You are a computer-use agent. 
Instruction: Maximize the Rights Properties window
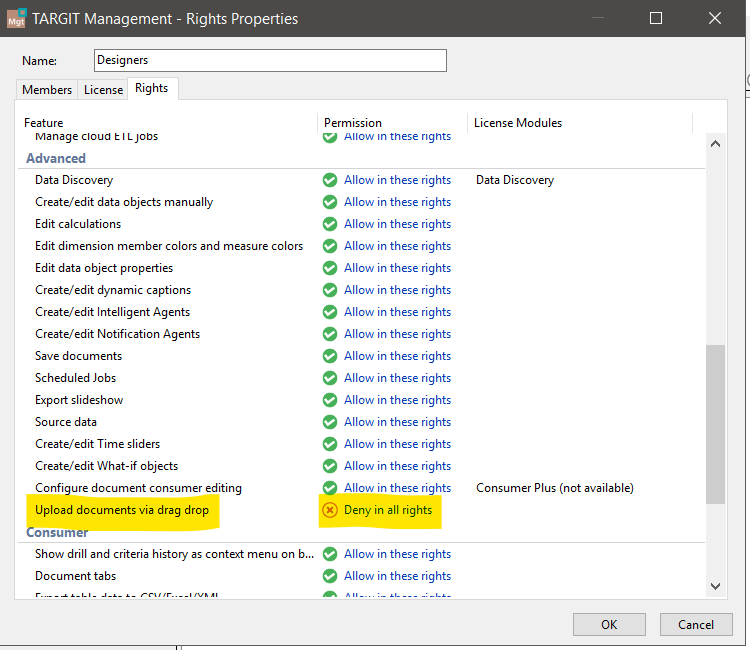656,18
